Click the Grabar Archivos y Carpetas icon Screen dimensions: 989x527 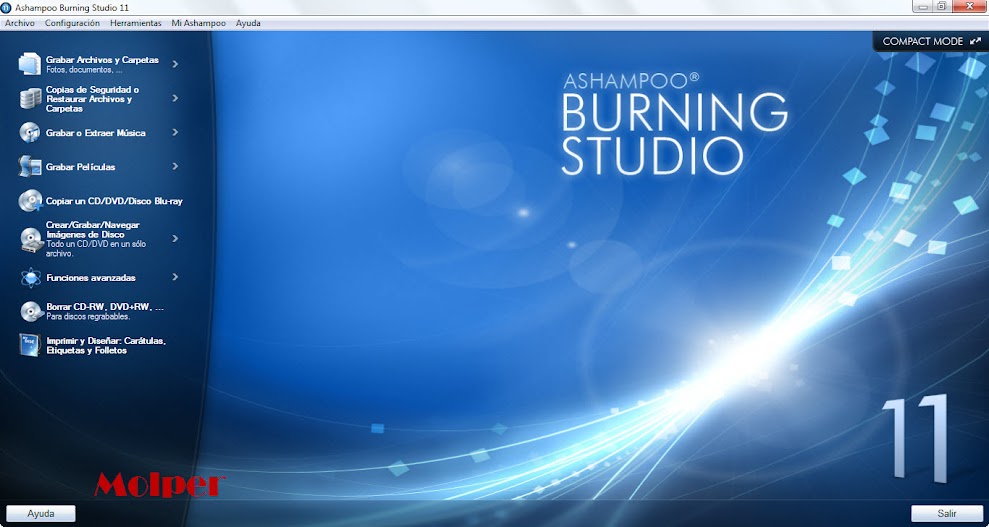[x=30, y=64]
